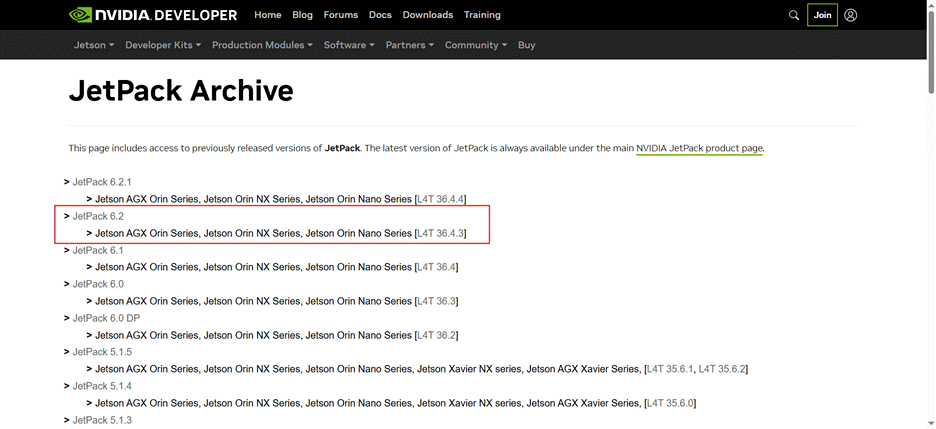The height and width of the screenshot is (429, 936).
Task: Click the NVIDIA Developer logo
Action: [153, 15]
